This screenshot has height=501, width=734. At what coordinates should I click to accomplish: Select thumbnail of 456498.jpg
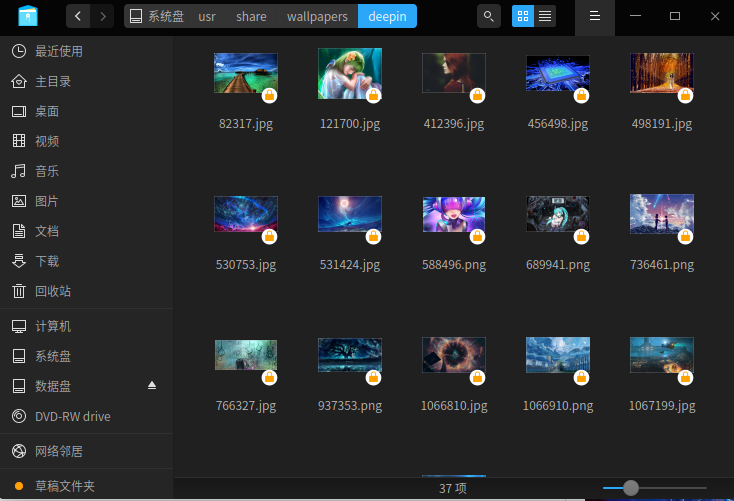pos(558,73)
